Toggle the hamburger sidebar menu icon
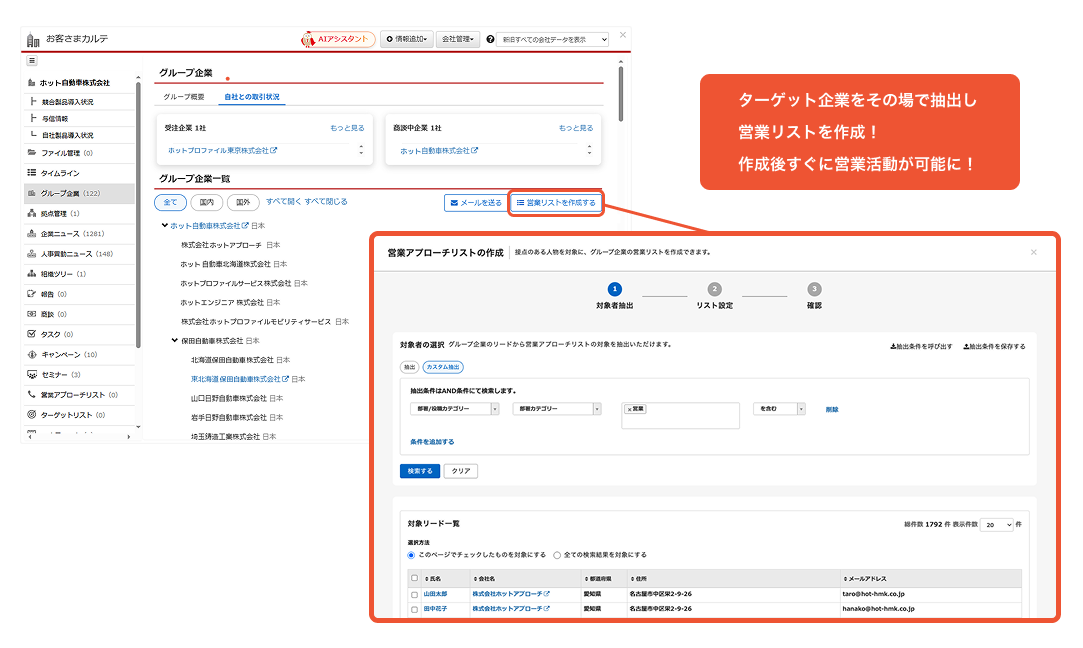 tap(32, 61)
